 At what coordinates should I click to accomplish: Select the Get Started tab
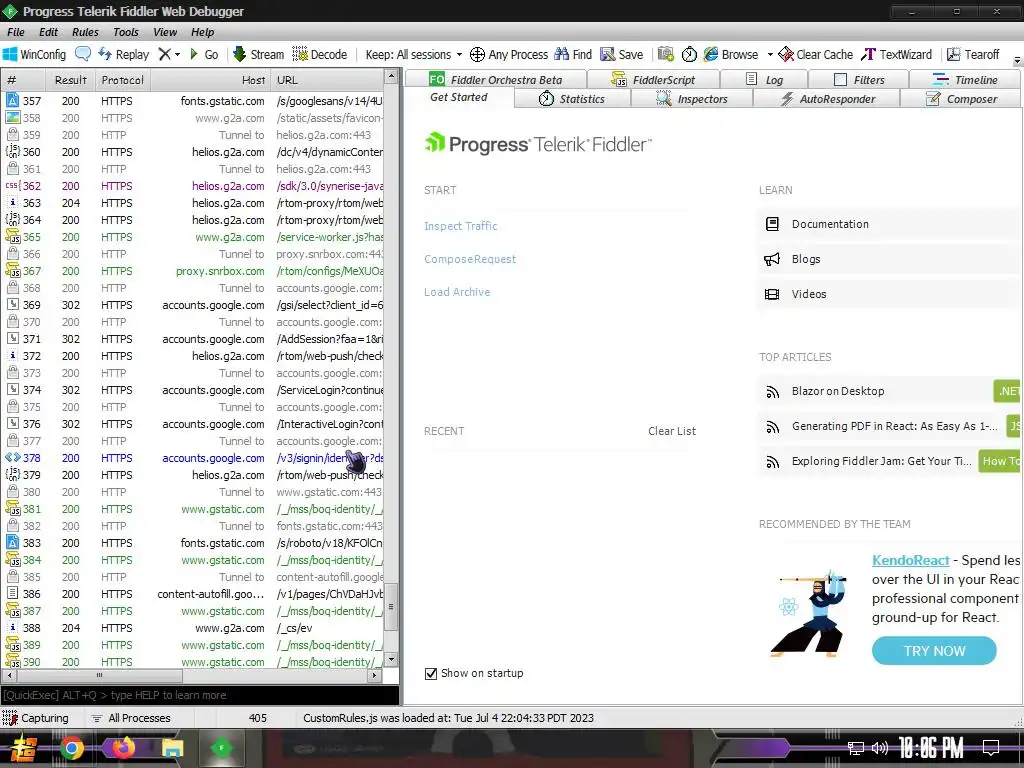click(x=458, y=97)
